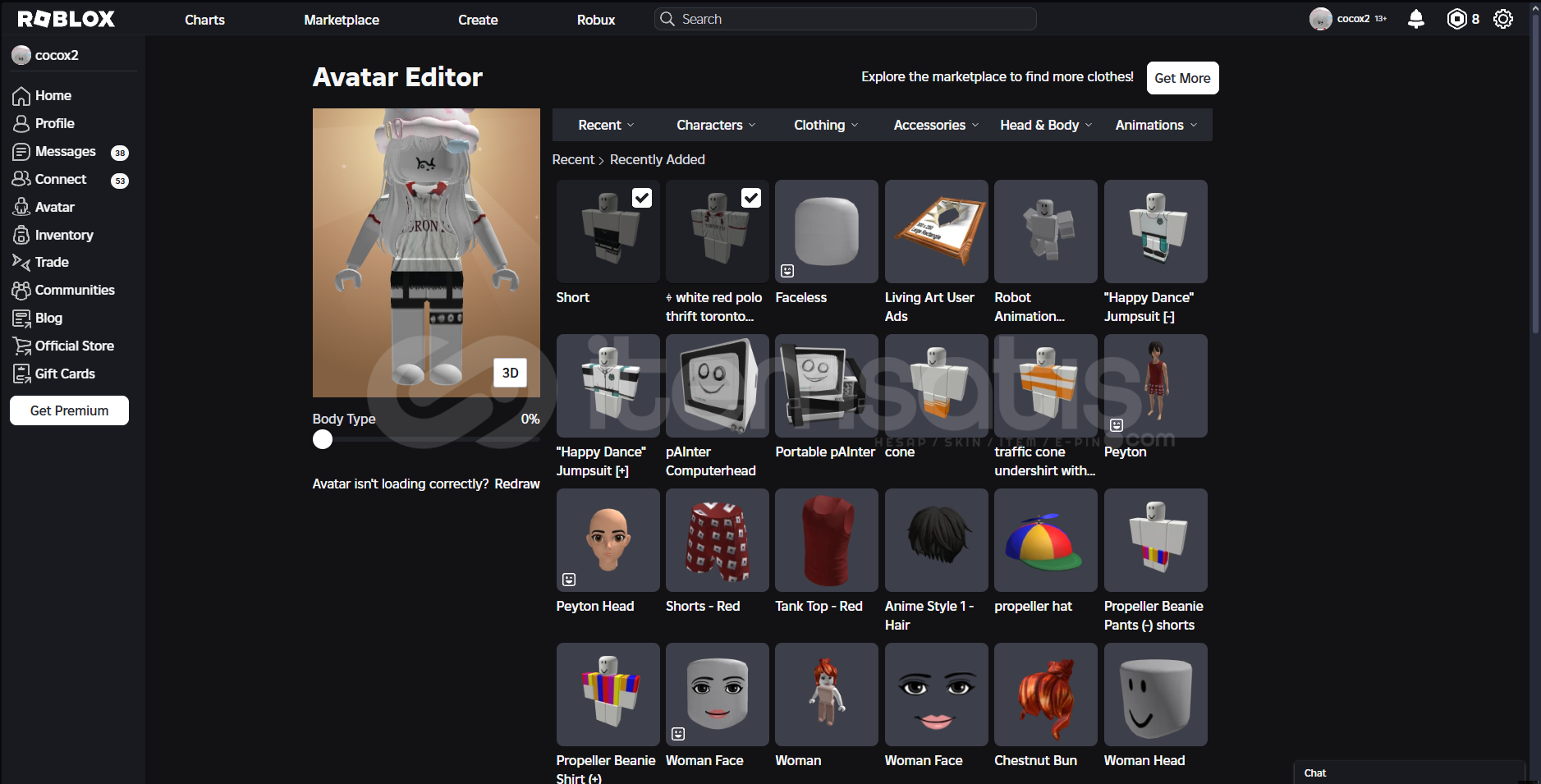The width and height of the screenshot is (1541, 784).
Task: Select the pAInter Computerhead thumbnail
Action: click(x=718, y=386)
